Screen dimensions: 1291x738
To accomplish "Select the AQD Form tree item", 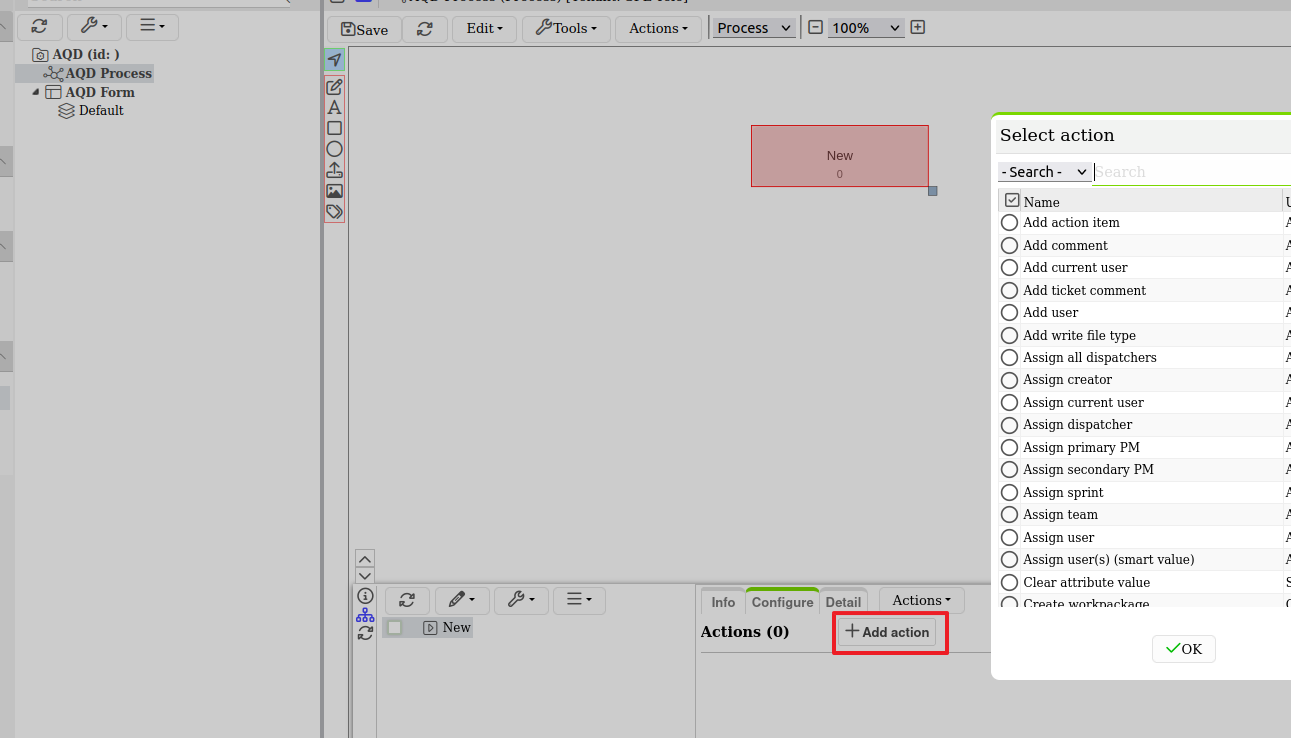I will (100, 92).
